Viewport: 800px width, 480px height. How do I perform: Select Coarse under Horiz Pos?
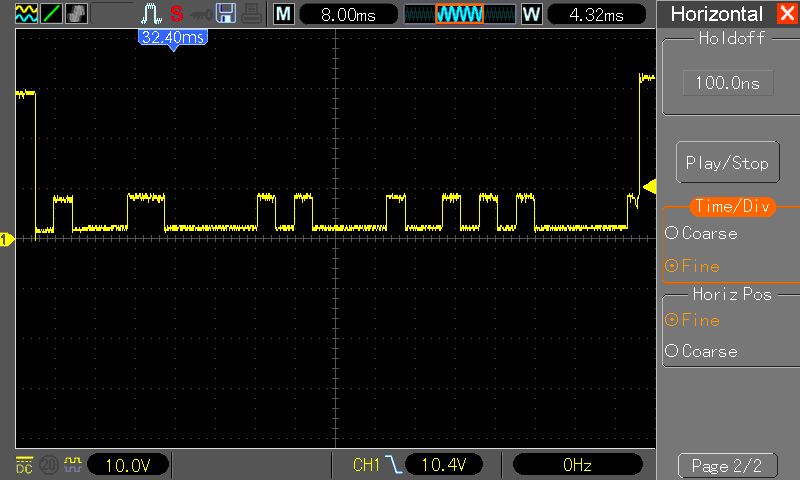pyautogui.click(x=701, y=351)
